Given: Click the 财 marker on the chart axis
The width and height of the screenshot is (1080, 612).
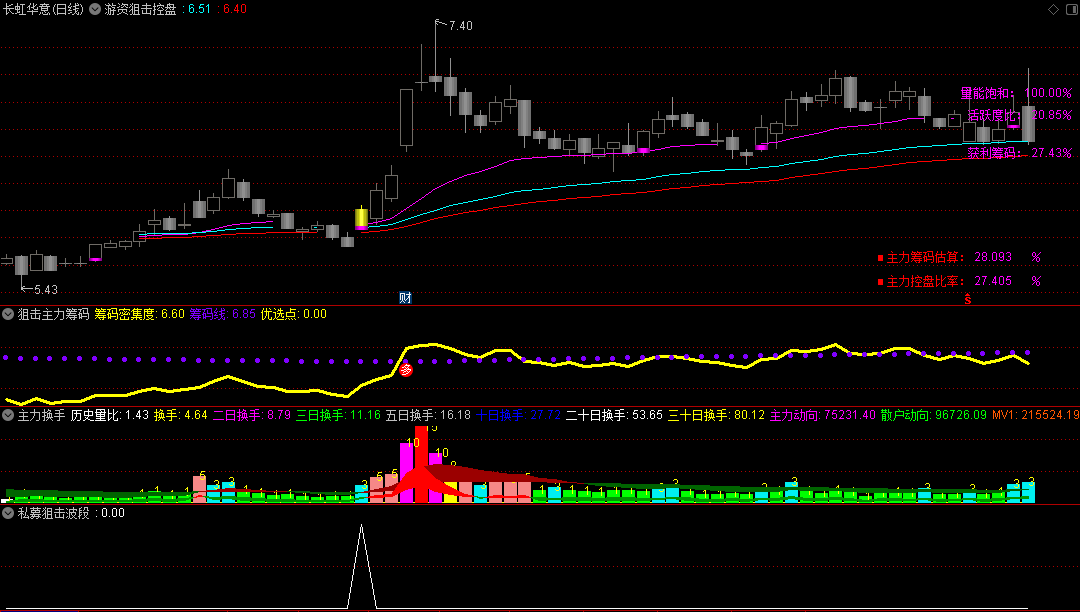Looking at the screenshot, I should pyautogui.click(x=405, y=297).
